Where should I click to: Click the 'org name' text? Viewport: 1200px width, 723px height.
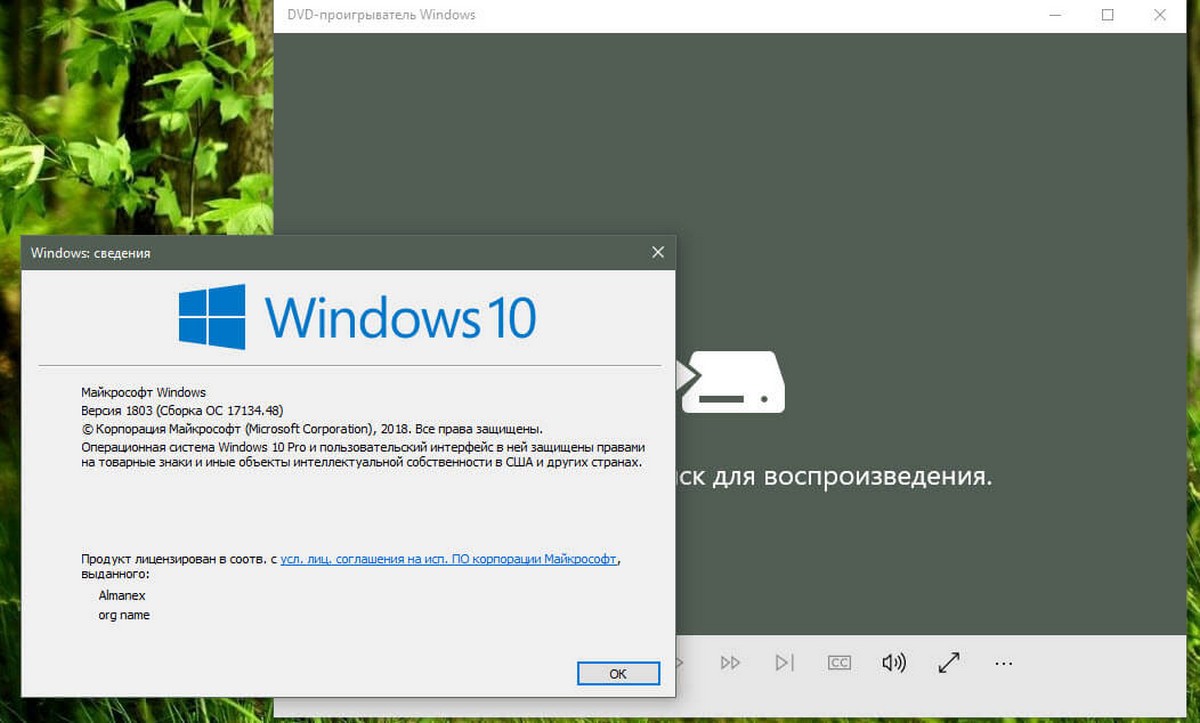[x=124, y=615]
